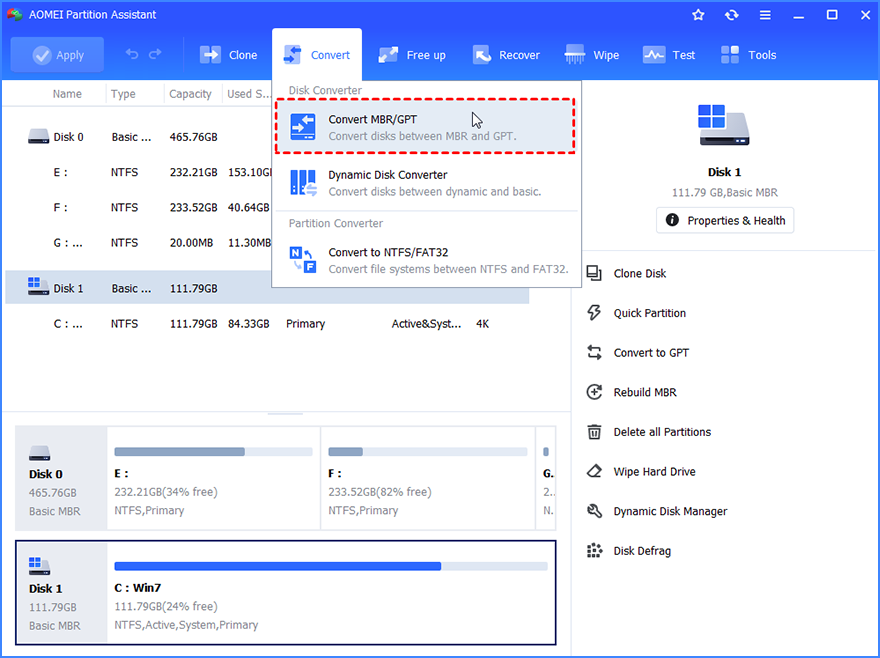
Task: Click the refresh icon in title bar
Action: pos(731,15)
